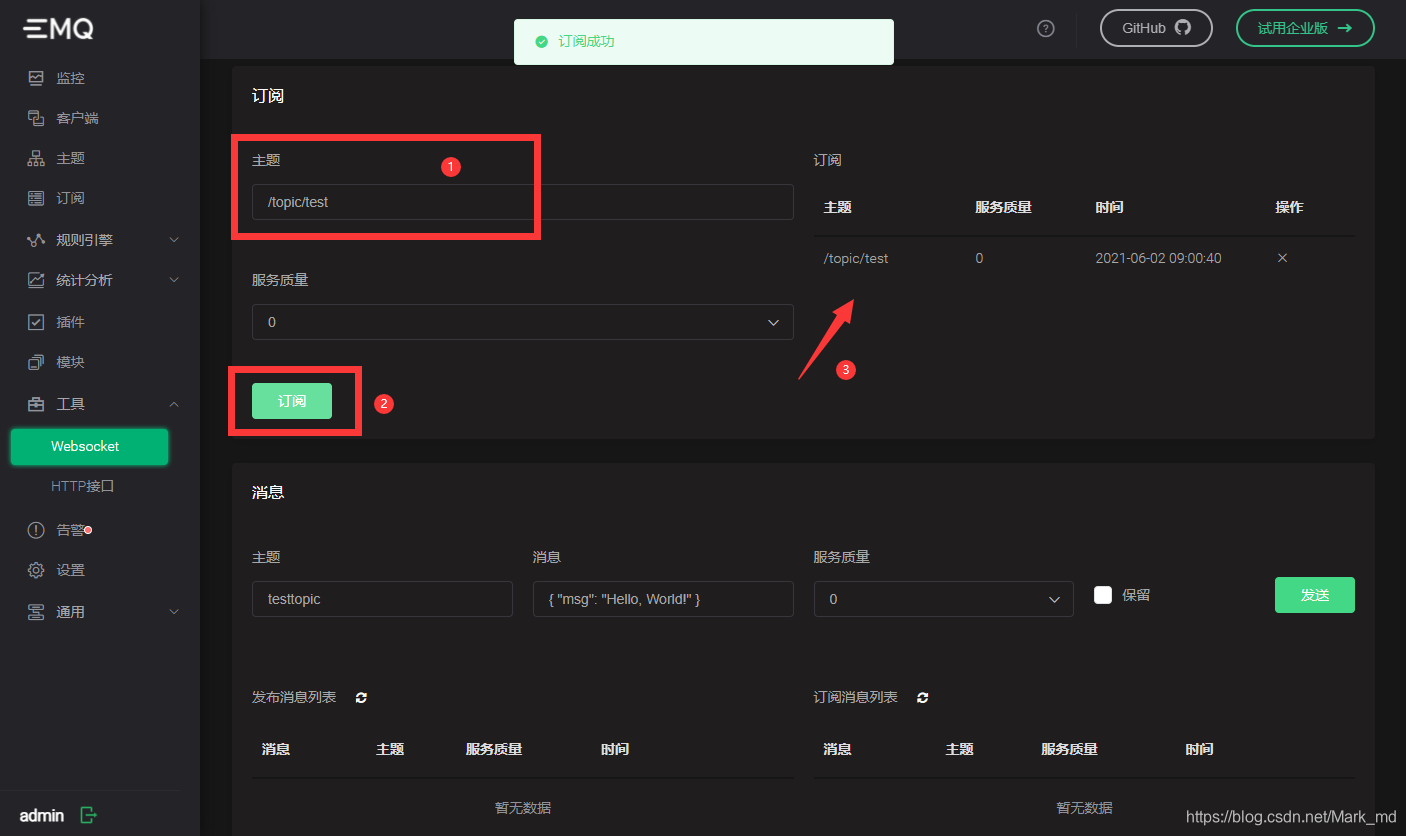Viewport: 1406px width, 836px height.
Task: Open the 监控 monitoring icon in sidebar
Action: [36, 77]
